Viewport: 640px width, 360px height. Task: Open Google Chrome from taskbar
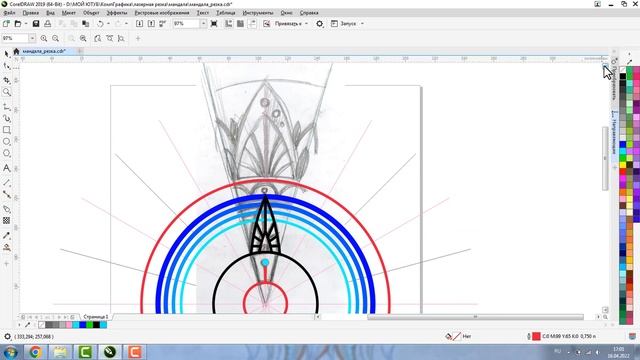35,351
